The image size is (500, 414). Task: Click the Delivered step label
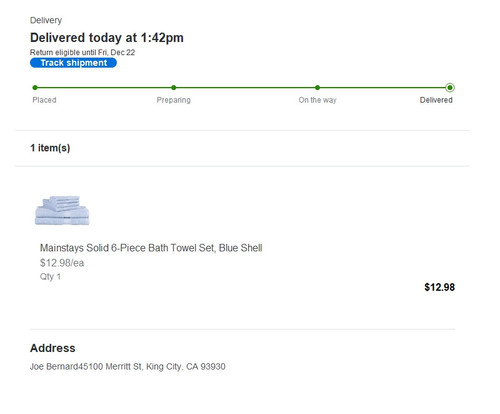436,100
